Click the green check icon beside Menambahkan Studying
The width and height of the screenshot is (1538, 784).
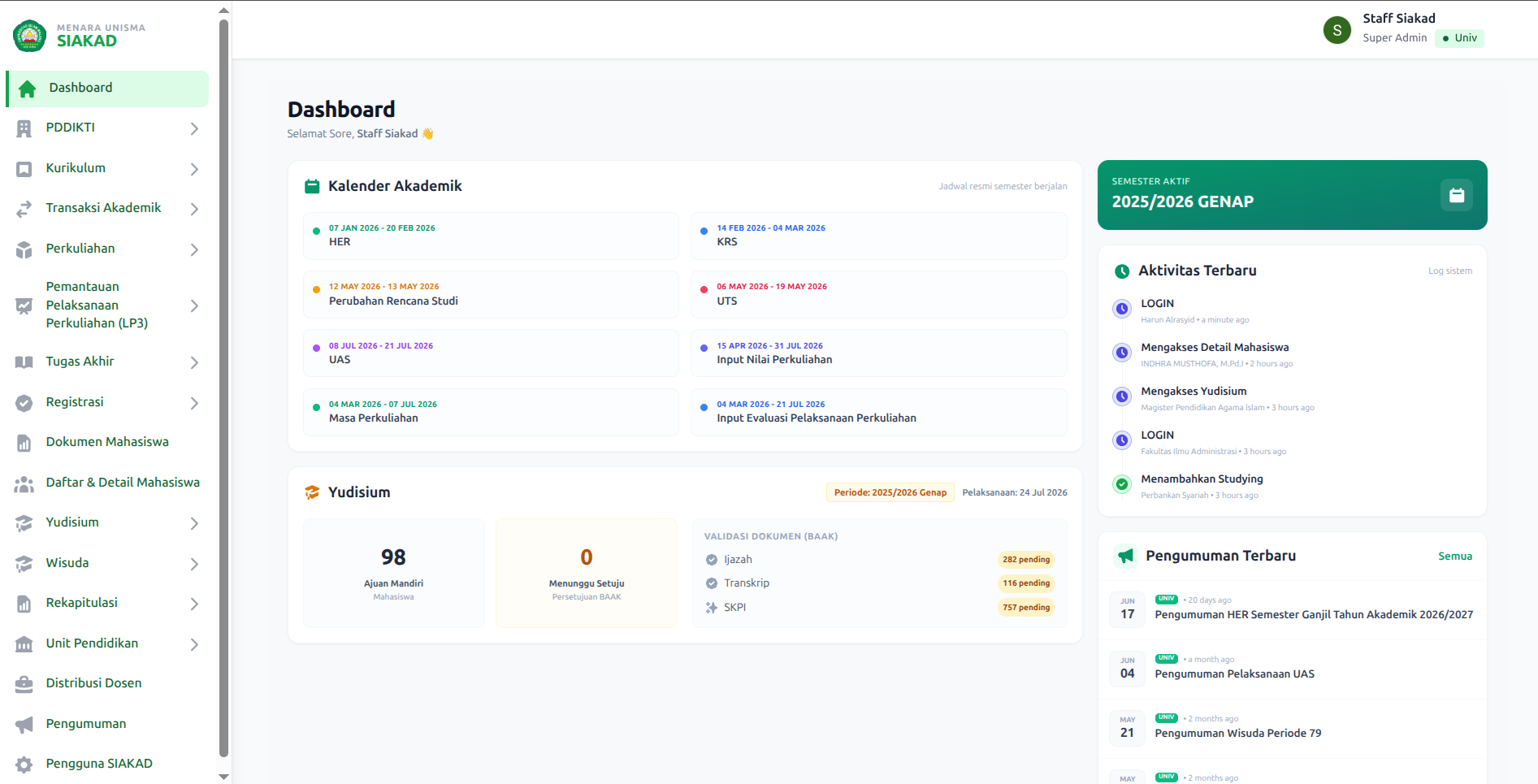(x=1122, y=484)
